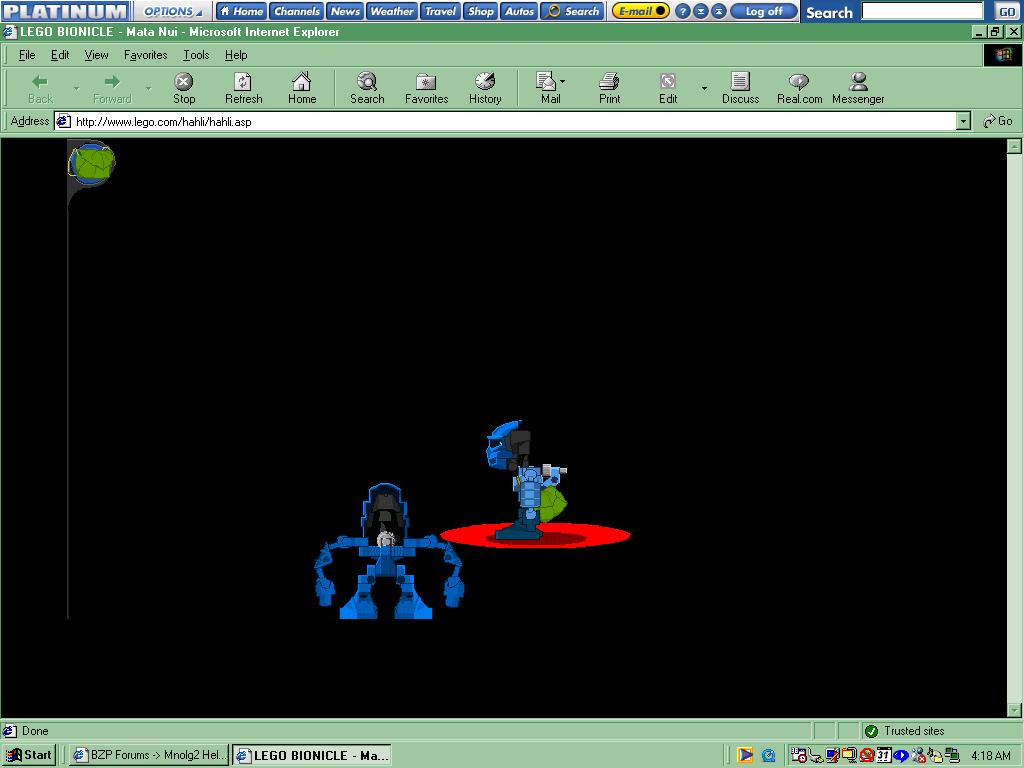
Task: Open the Address bar dropdown list
Action: (963, 121)
